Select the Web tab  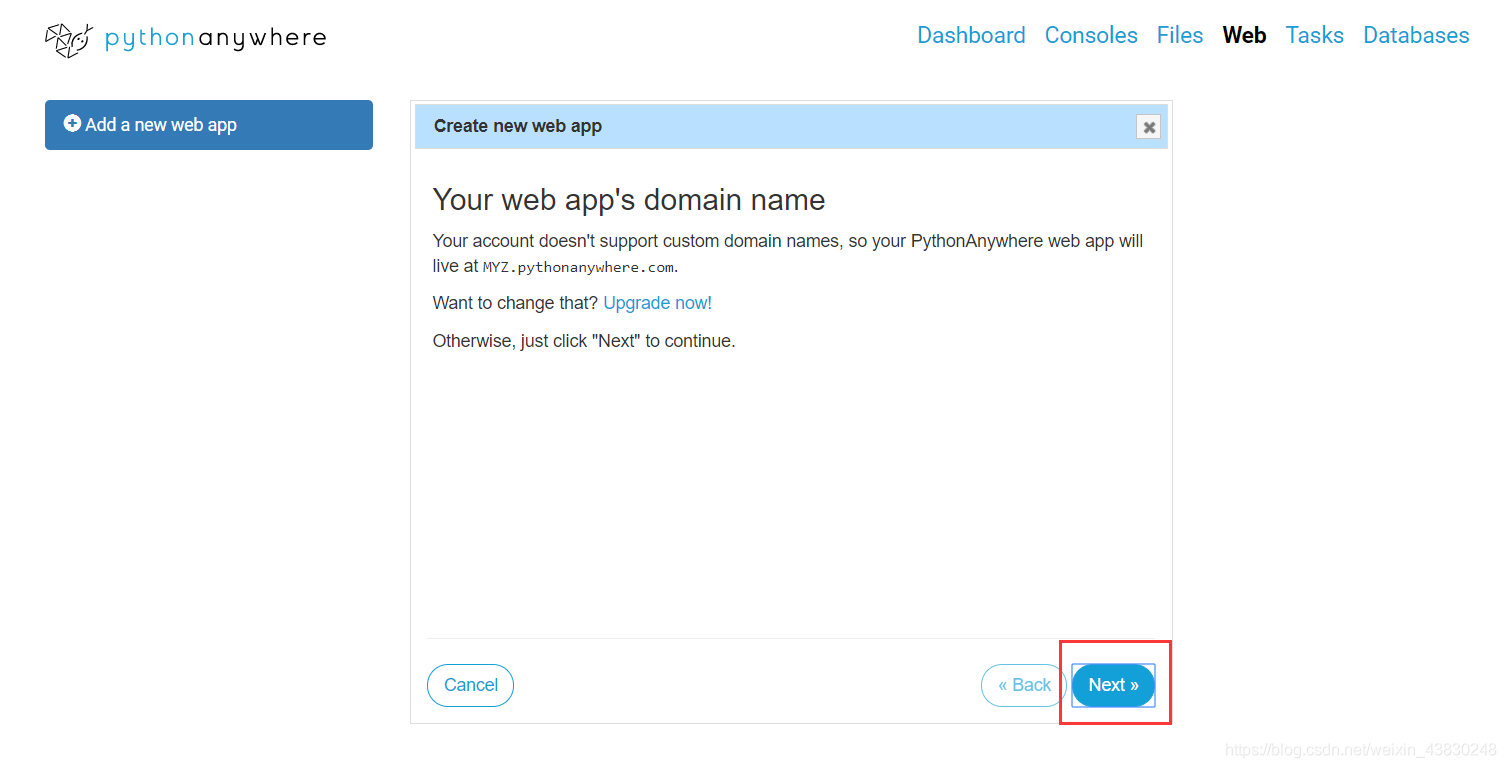(1244, 35)
